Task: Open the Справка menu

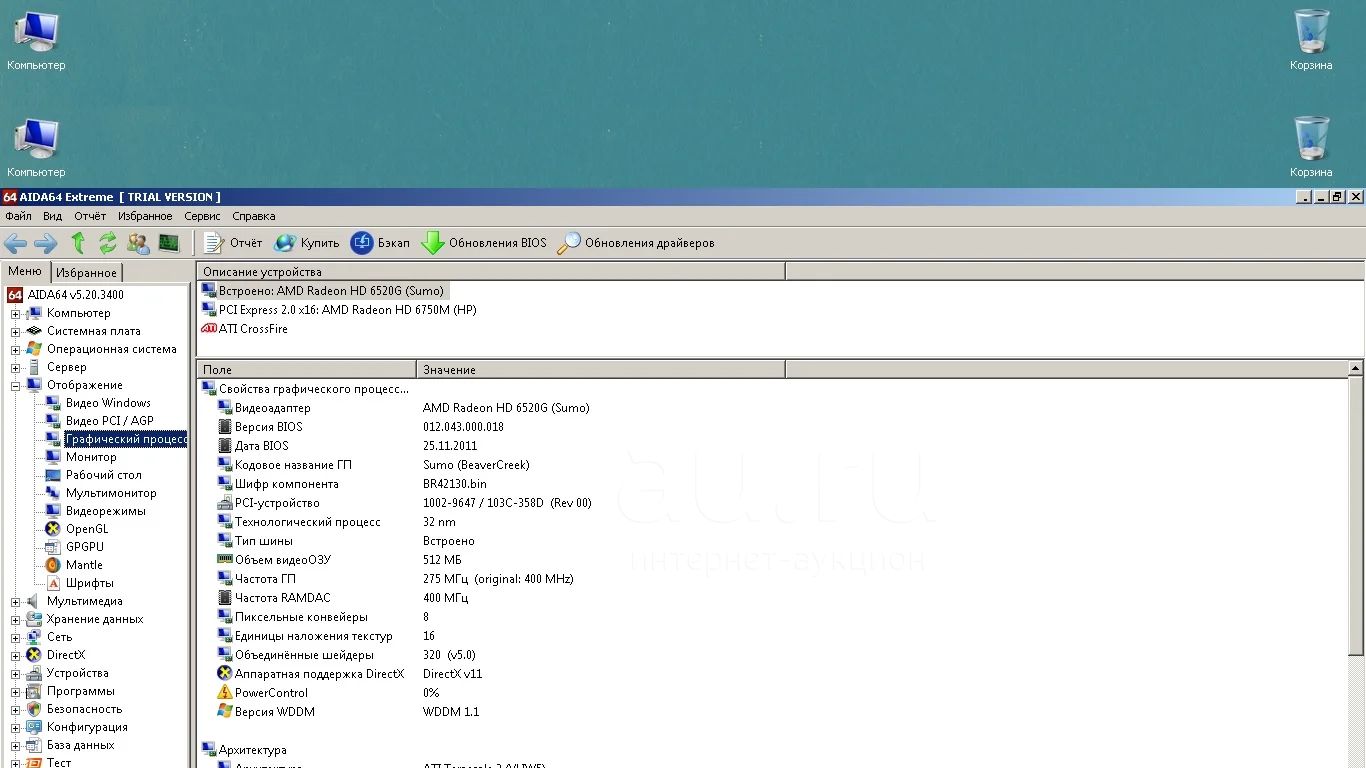Action: 253,216
